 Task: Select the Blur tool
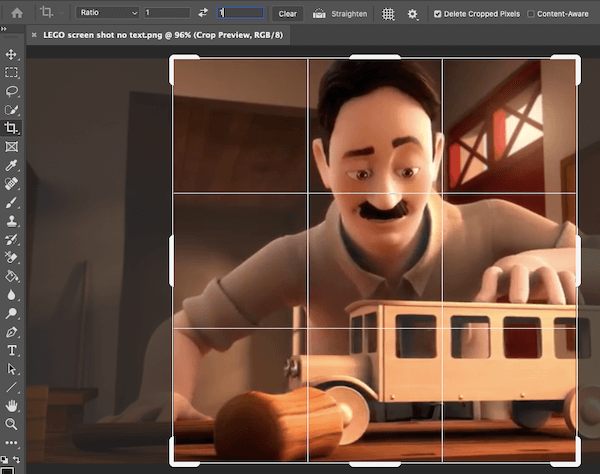(11, 295)
